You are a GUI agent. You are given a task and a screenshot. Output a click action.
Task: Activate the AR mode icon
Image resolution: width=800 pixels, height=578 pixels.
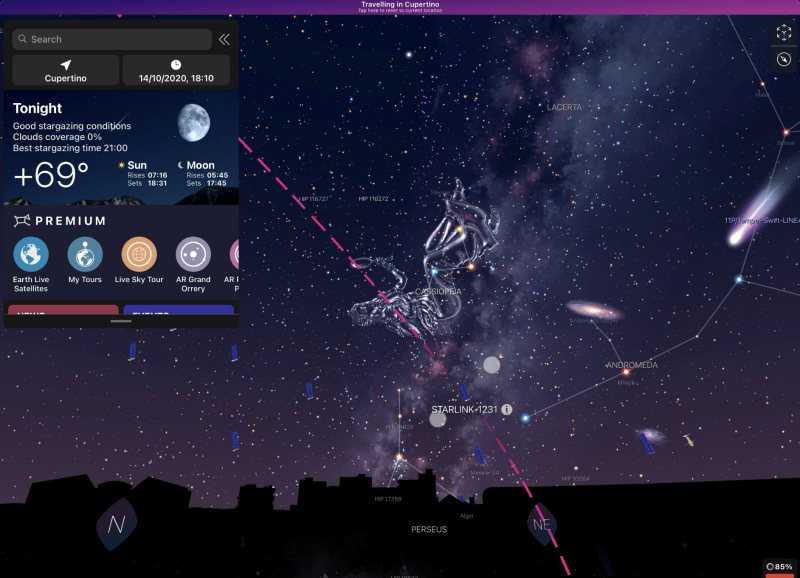784,33
